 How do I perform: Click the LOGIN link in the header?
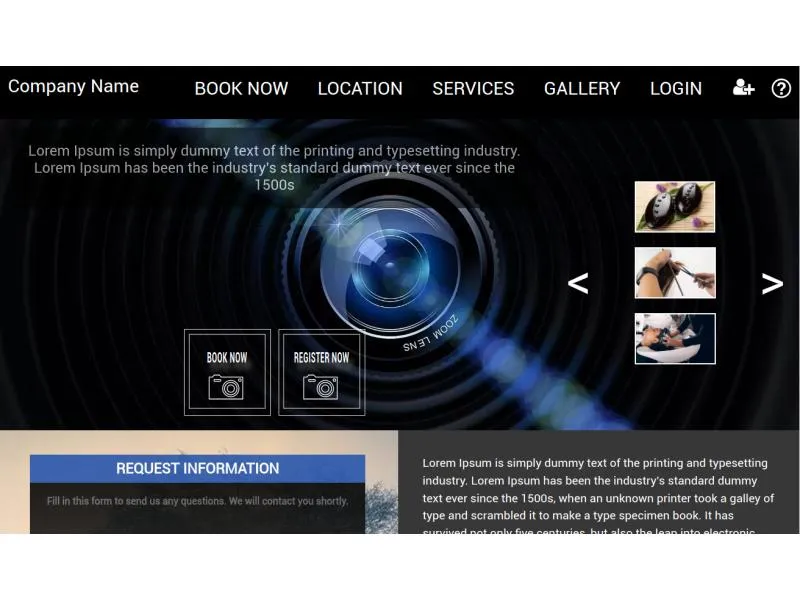(676, 88)
